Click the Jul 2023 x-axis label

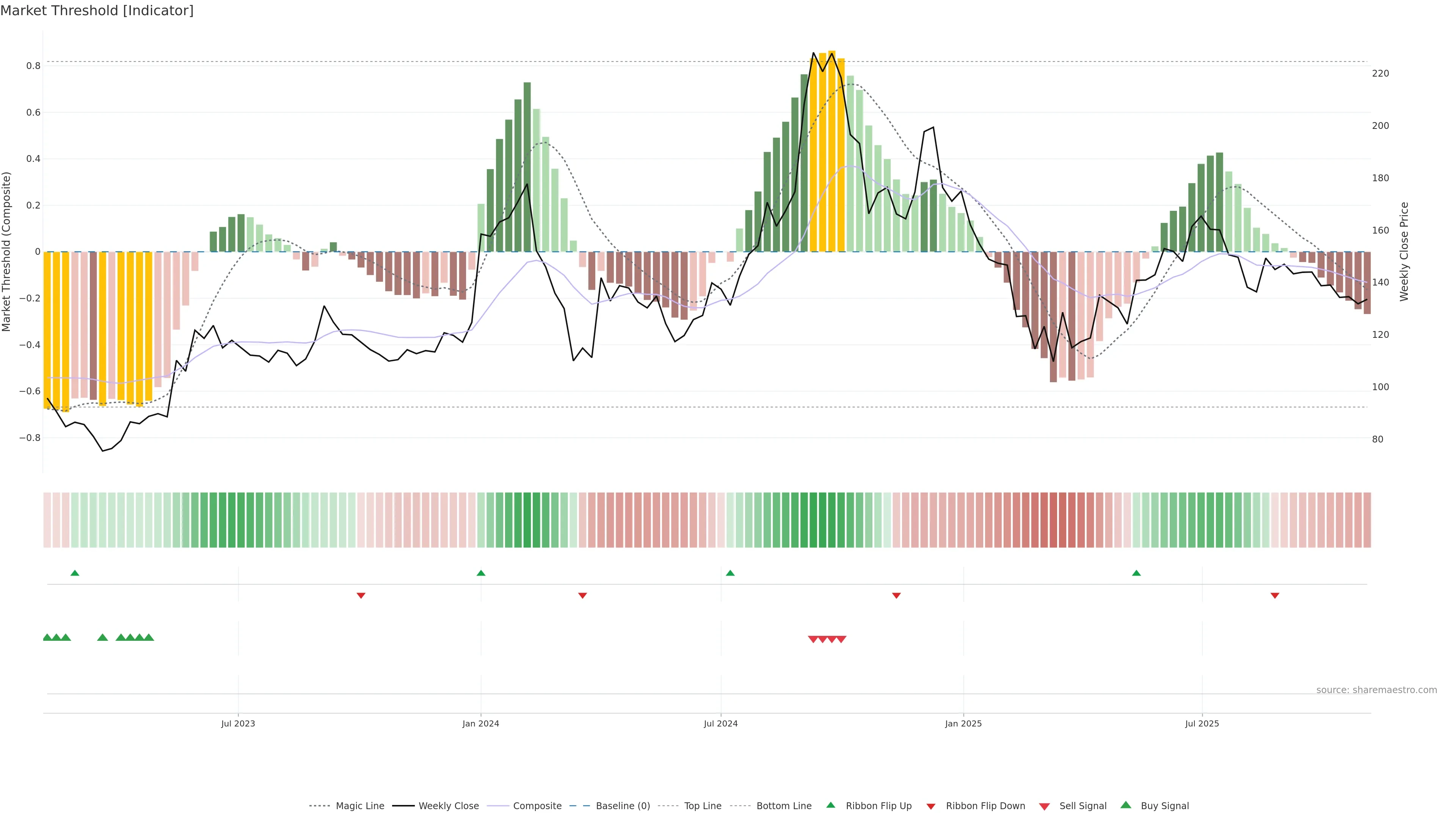pos(238,723)
